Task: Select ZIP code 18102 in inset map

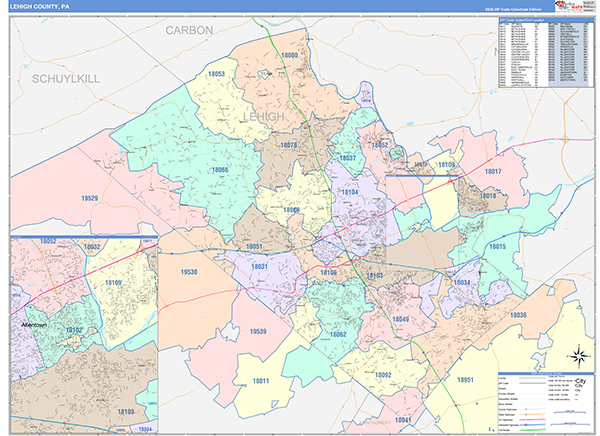Action: (73, 330)
